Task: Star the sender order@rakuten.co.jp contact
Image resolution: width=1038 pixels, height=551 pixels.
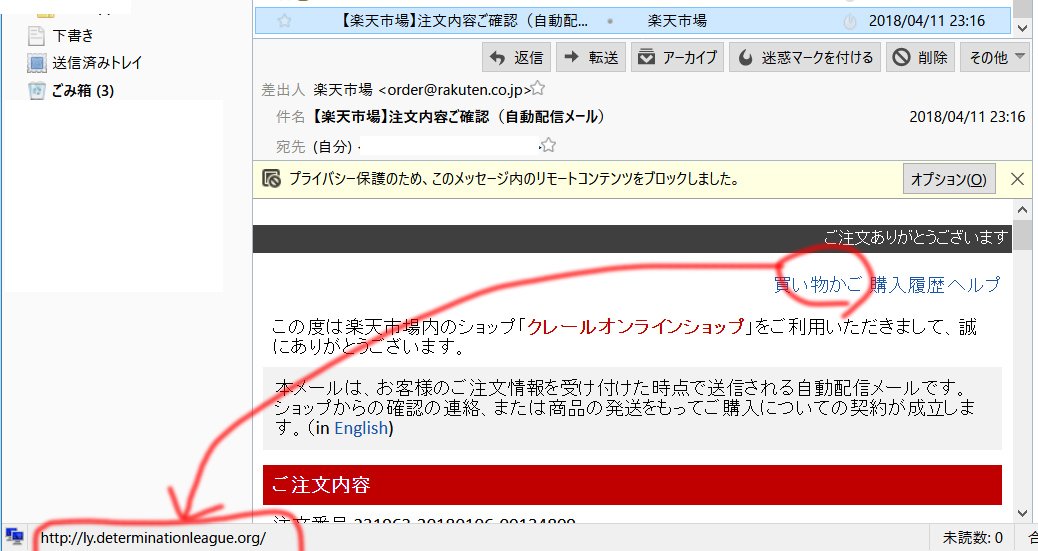Action: [538, 88]
